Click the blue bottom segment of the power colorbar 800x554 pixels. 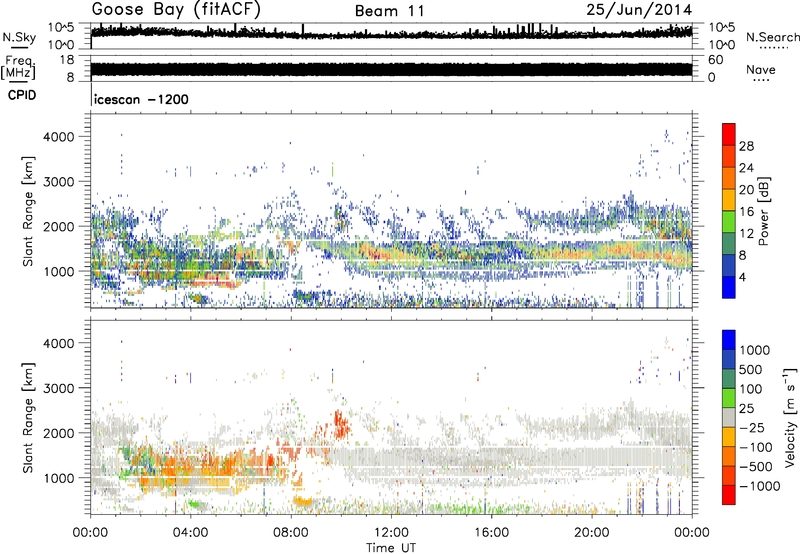pos(729,287)
